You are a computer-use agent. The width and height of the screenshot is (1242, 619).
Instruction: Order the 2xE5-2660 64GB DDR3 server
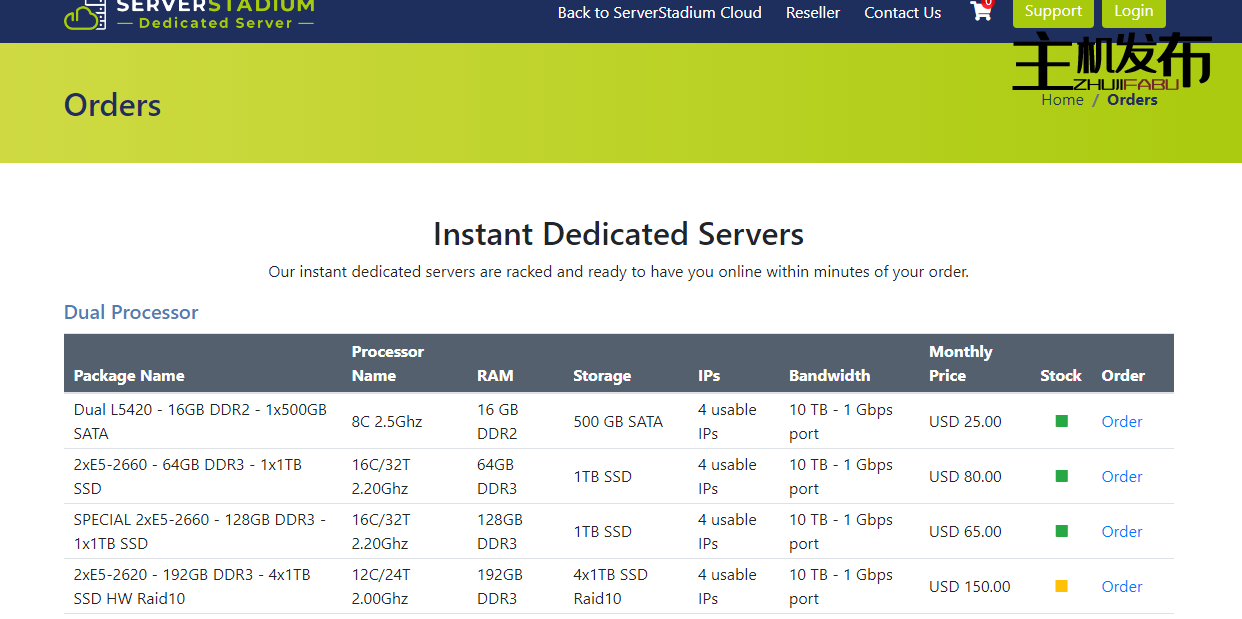[1121, 476]
